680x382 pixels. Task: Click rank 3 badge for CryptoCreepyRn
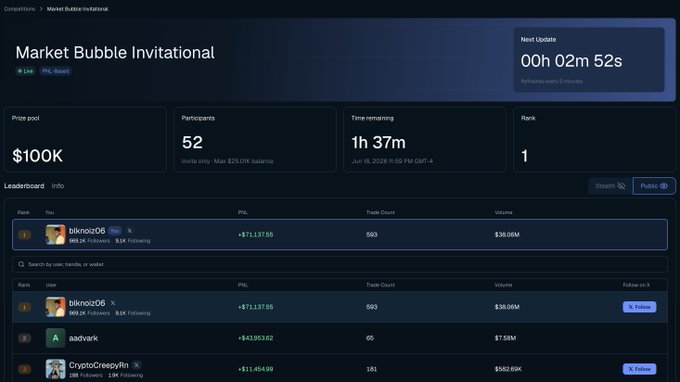coord(25,369)
